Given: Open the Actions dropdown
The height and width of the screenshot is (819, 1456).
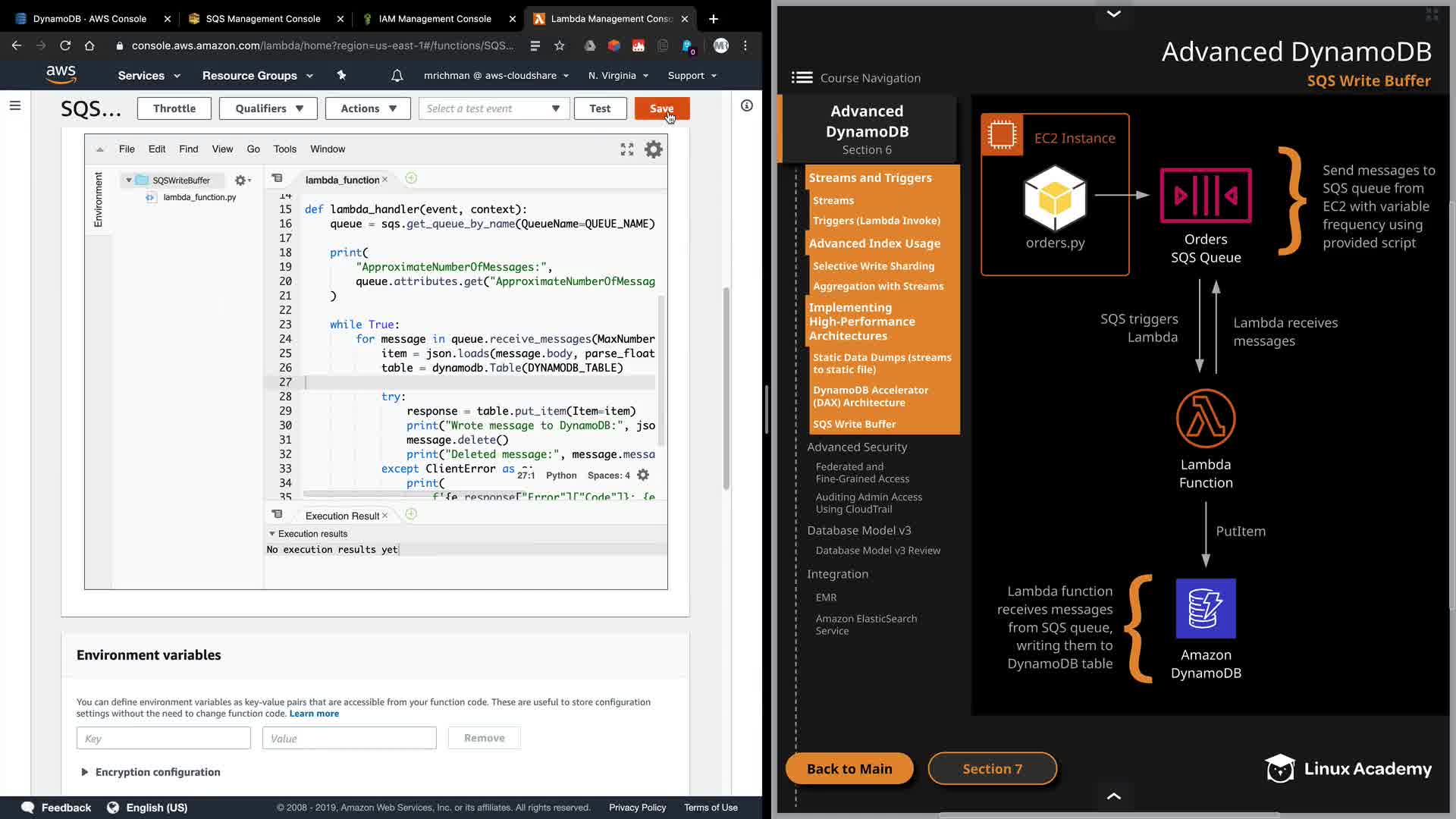Looking at the screenshot, I should (368, 108).
